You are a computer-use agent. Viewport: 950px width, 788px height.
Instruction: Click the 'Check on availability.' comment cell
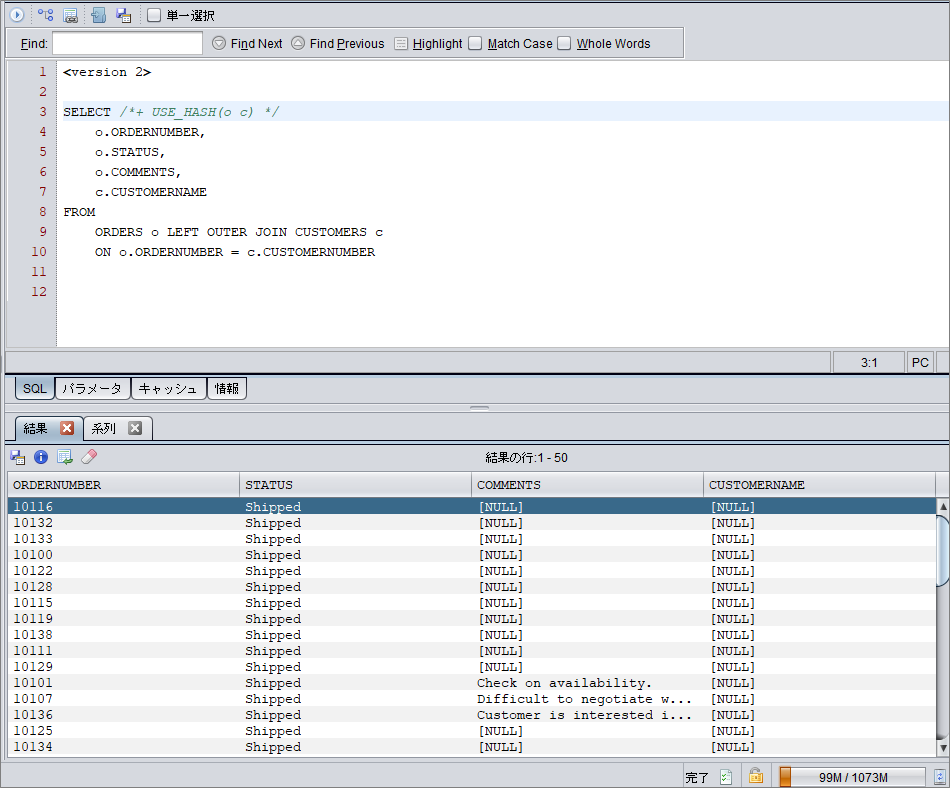click(x=587, y=683)
